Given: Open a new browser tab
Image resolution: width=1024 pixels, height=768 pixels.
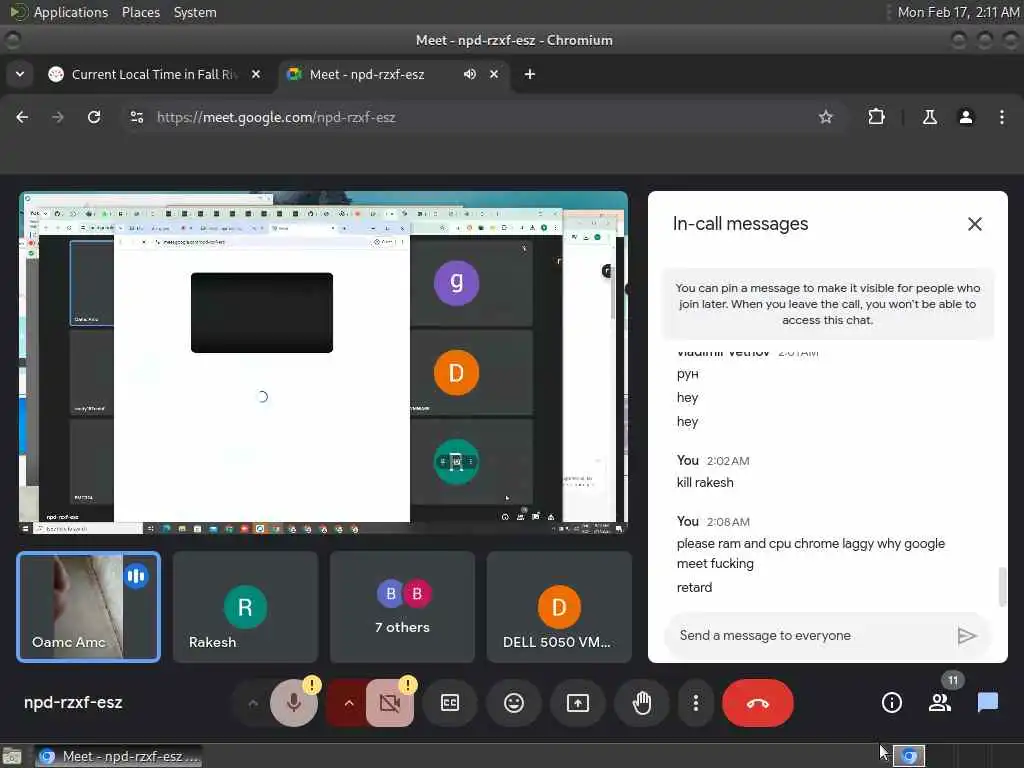Looking at the screenshot, I should pyautogui.click(x=530, y=74).
